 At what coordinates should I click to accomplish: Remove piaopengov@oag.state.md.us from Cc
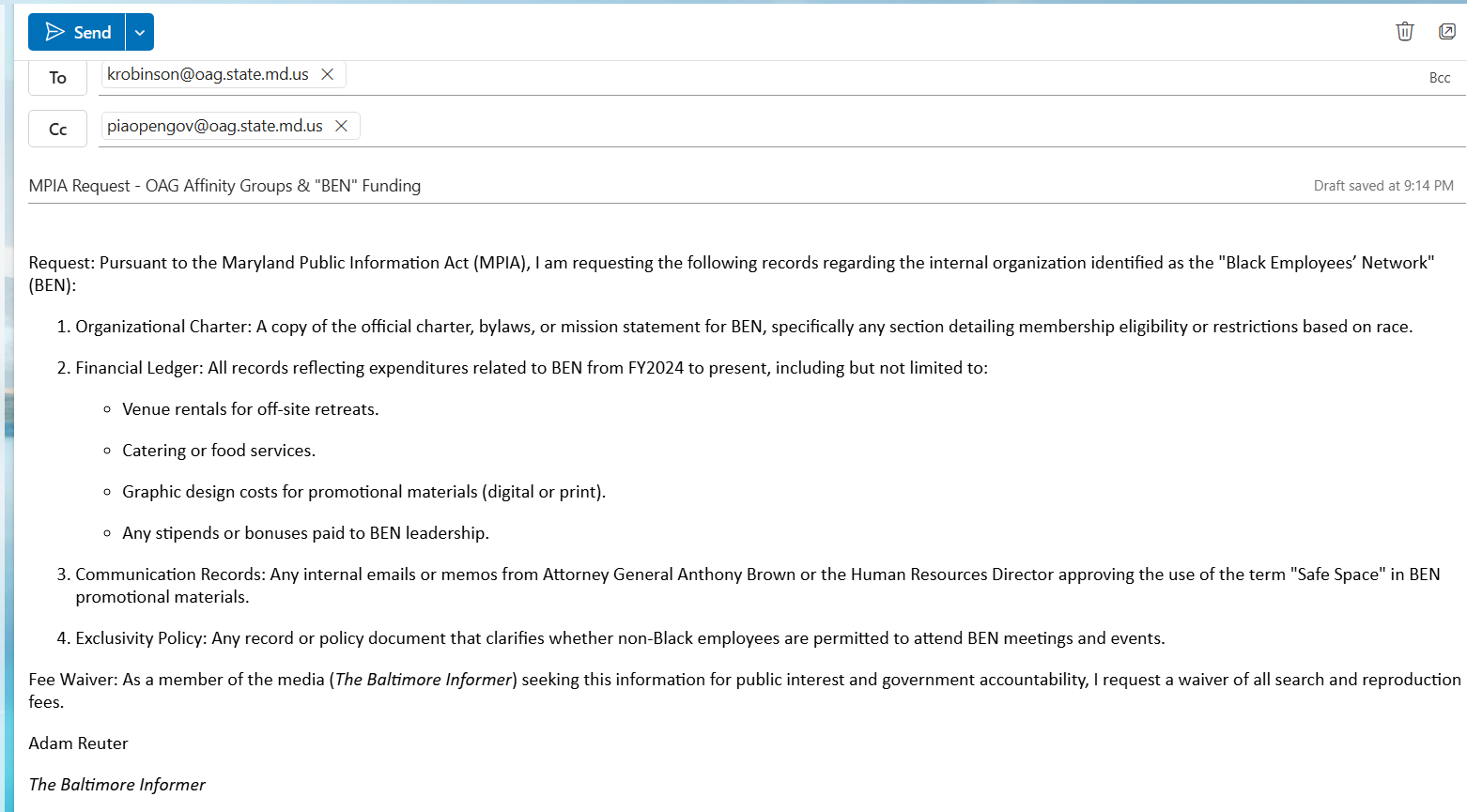[x=342, y=127]
